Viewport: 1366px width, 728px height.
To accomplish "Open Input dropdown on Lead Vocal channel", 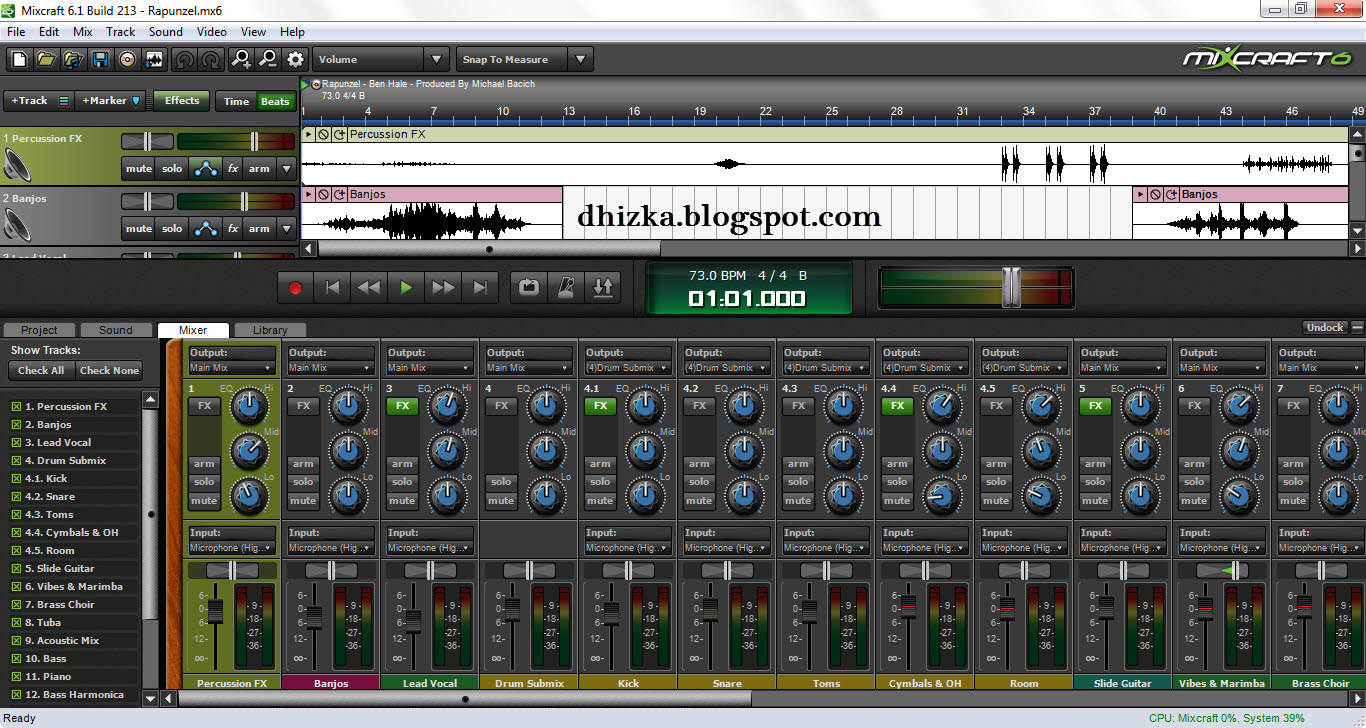I will click(430, 548).
